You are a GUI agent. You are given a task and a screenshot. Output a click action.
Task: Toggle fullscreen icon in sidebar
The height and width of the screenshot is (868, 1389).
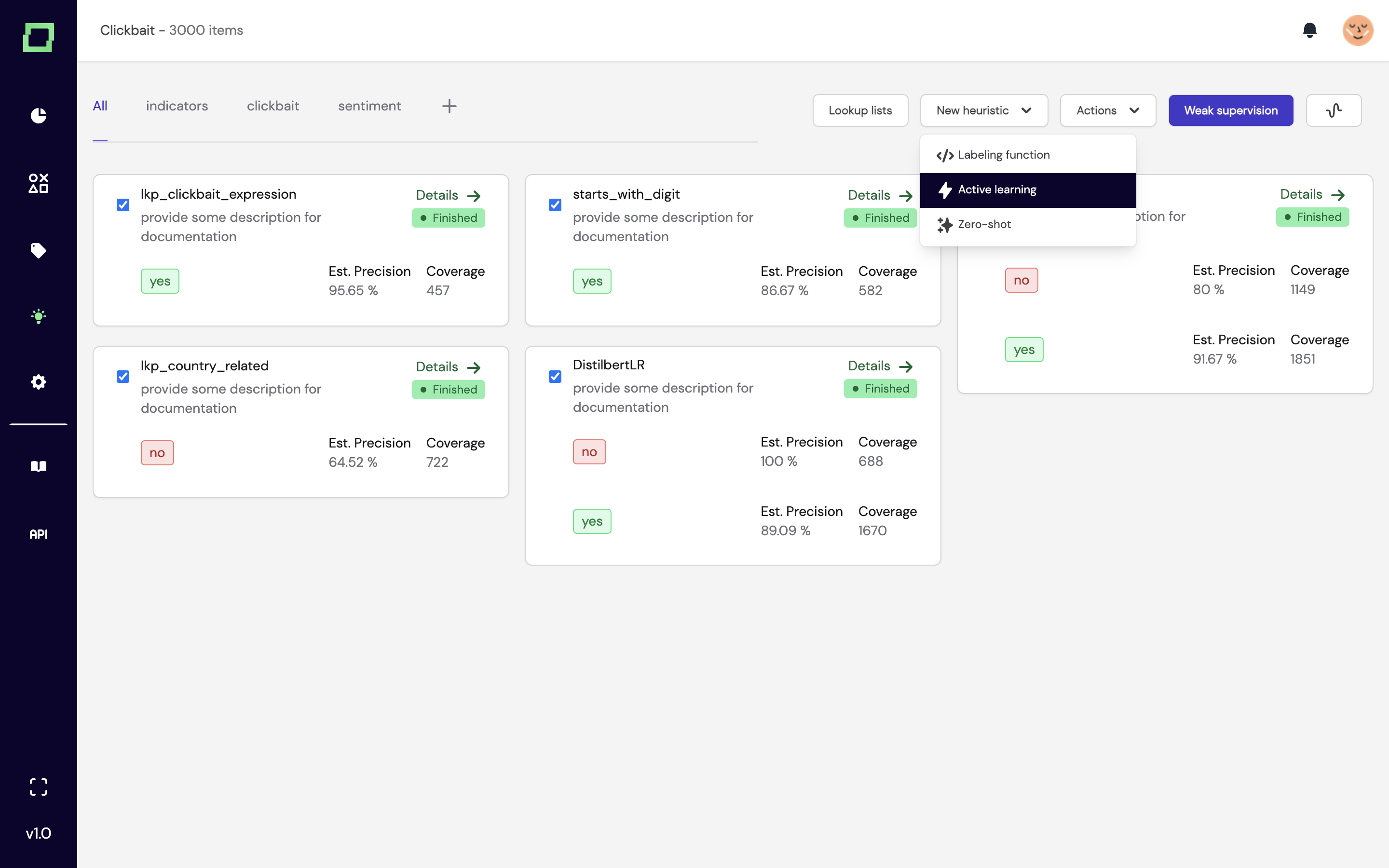tap(39, 787)
